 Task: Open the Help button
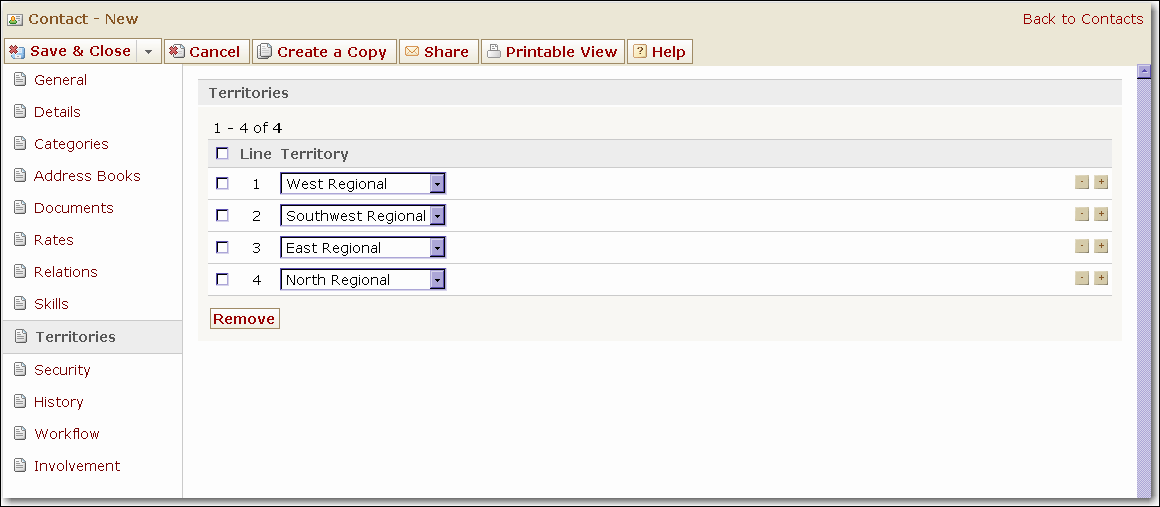click(x=660, y=52)
